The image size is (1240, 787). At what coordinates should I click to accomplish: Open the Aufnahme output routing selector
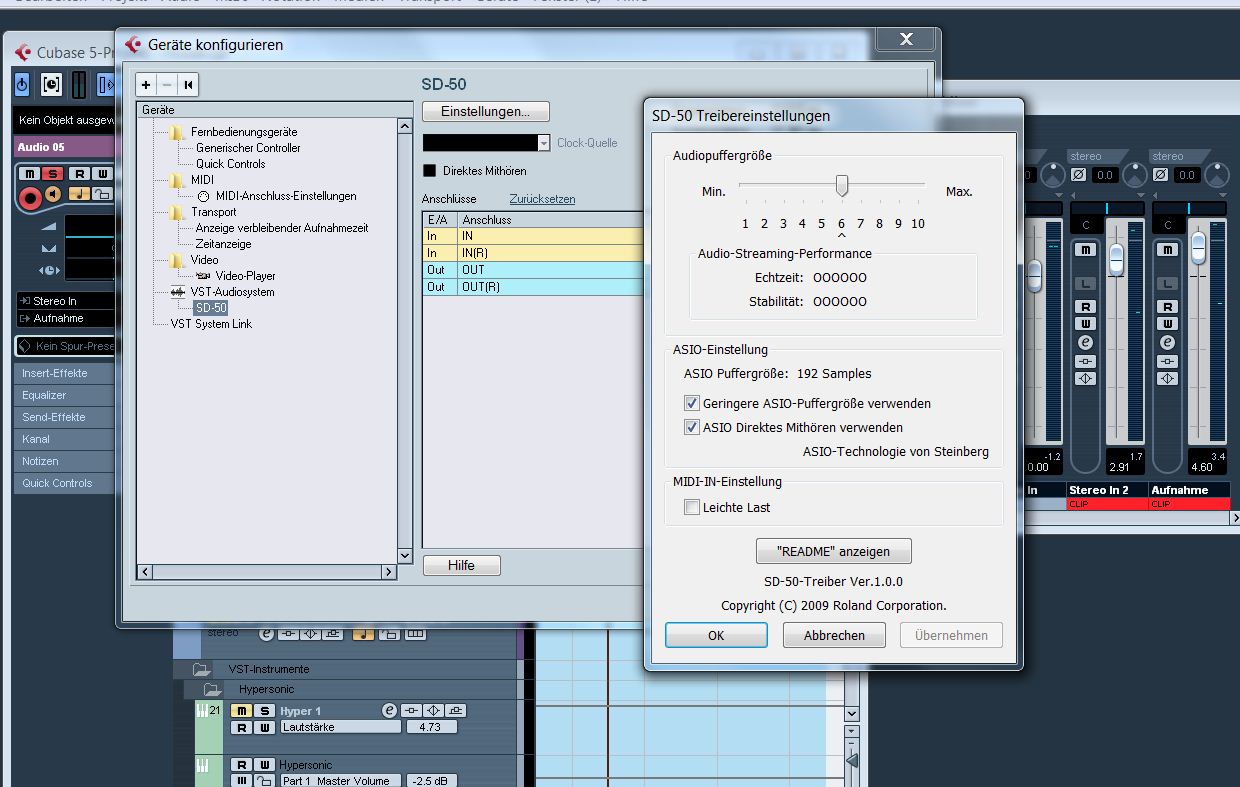click(x=66, y=318)
